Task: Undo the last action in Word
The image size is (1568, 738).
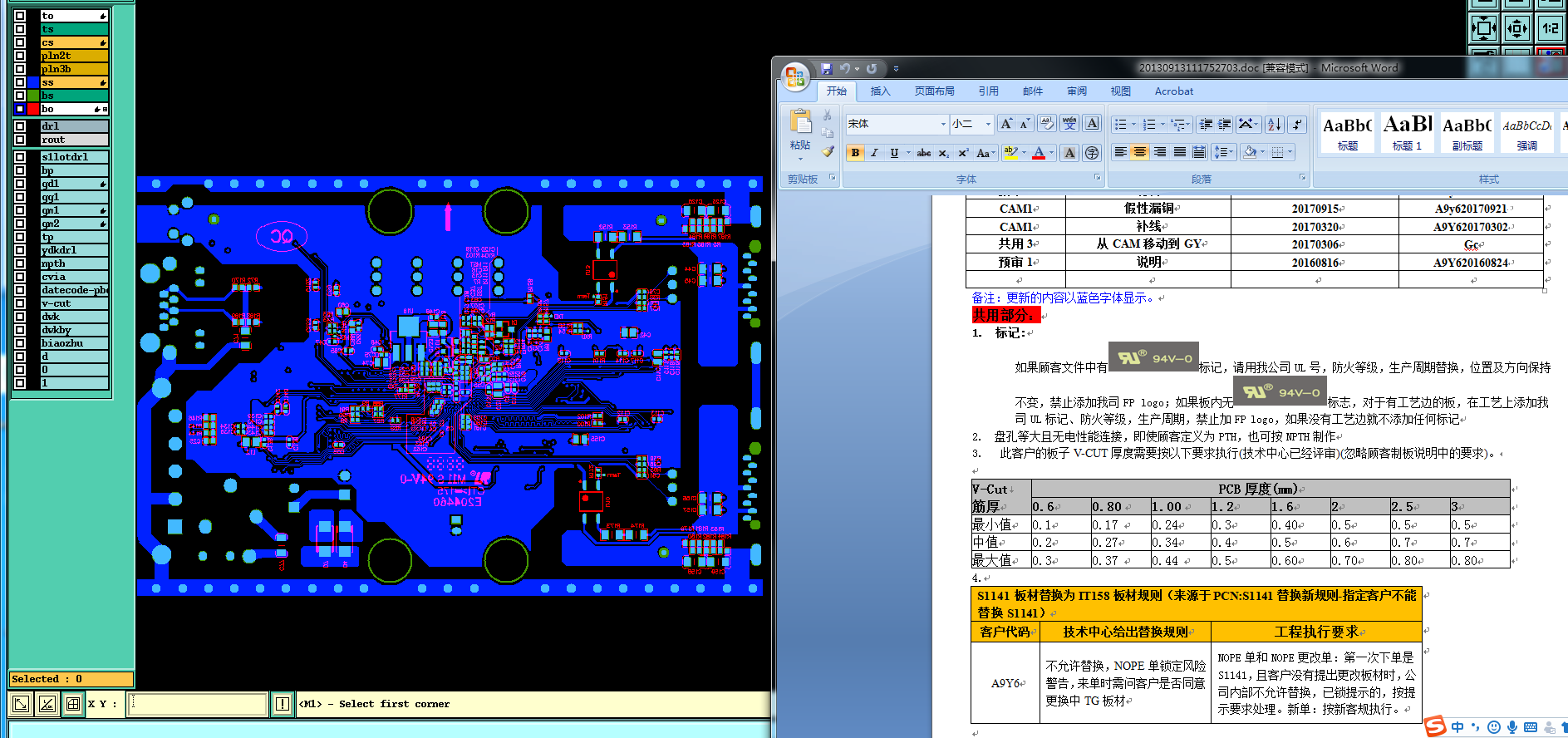Action: coord(844,68)
